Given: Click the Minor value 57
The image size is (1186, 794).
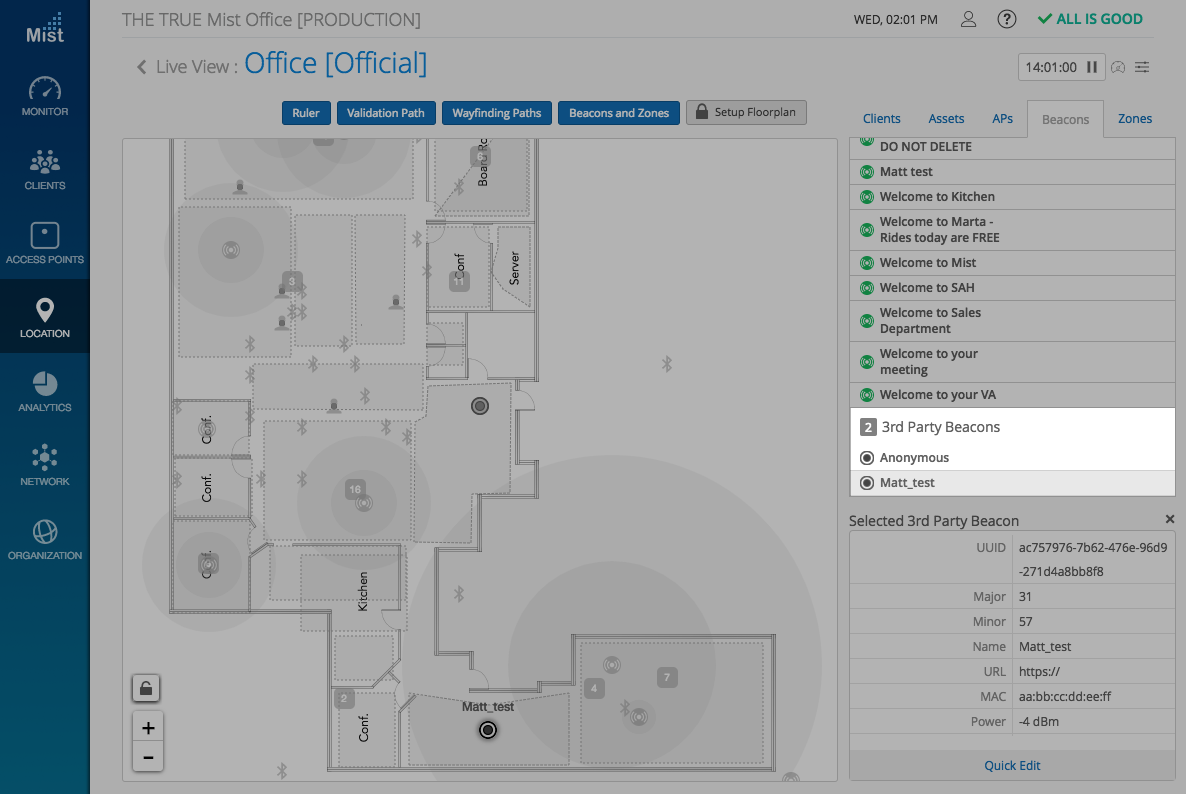Looking at the screenshot, I should tap(1025, 622).
